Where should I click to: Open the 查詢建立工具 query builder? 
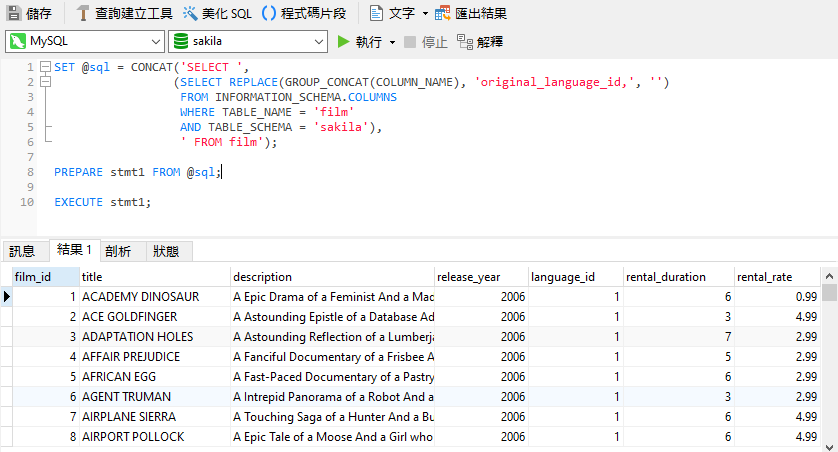click(x=124, y=13)
